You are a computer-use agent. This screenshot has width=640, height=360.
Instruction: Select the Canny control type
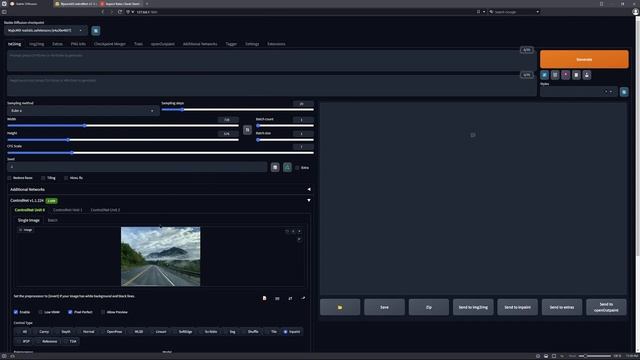(x=41, y=332)
